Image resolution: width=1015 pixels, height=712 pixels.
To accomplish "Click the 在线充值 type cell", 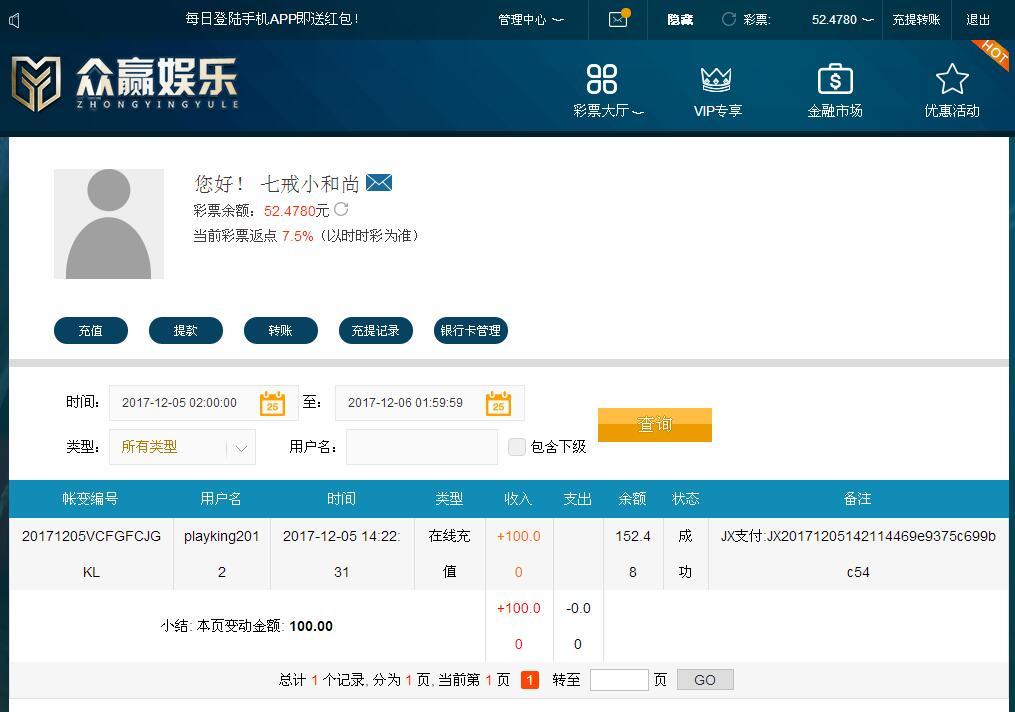I will [449, 554].
